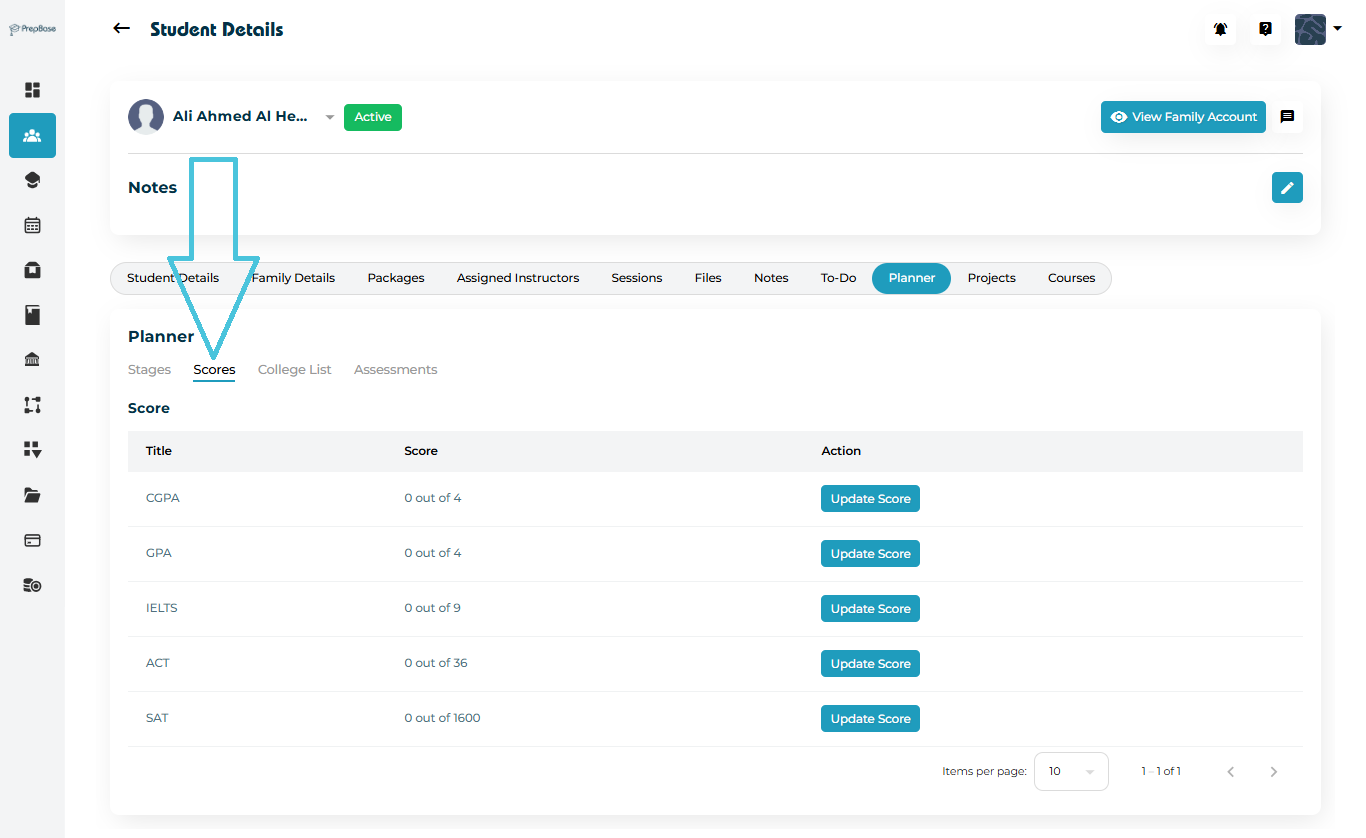The width and height of the screenshot is (1366, 838).
Task: Switch to the Assigned Instructors tab
Action: click(517, 278)
